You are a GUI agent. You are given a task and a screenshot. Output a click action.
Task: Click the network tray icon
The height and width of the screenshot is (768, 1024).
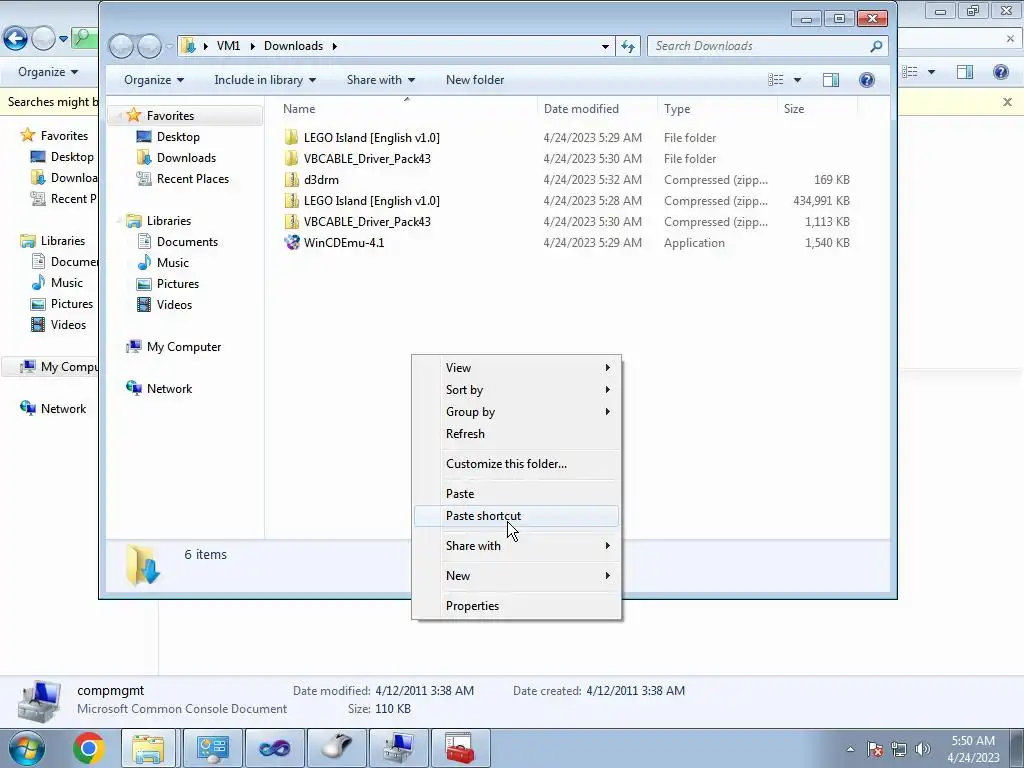pos(899,749)
